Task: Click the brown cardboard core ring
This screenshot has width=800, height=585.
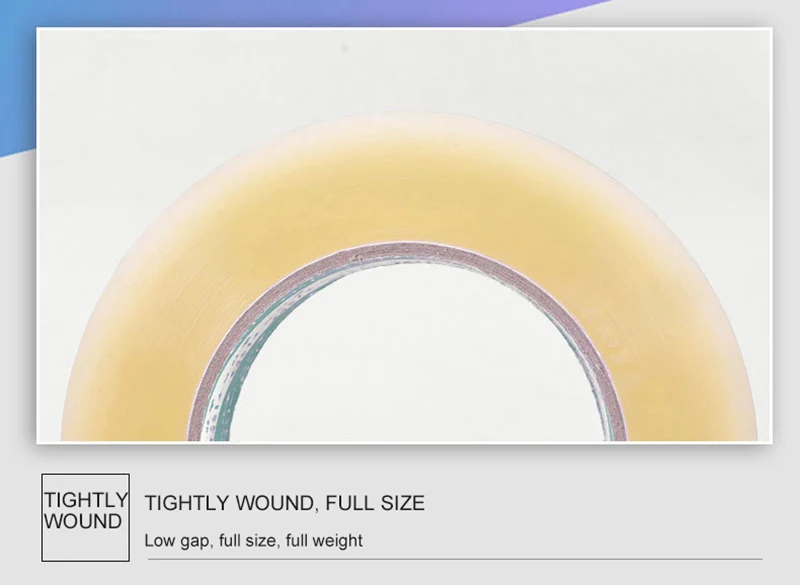Action: coord(408,250)
